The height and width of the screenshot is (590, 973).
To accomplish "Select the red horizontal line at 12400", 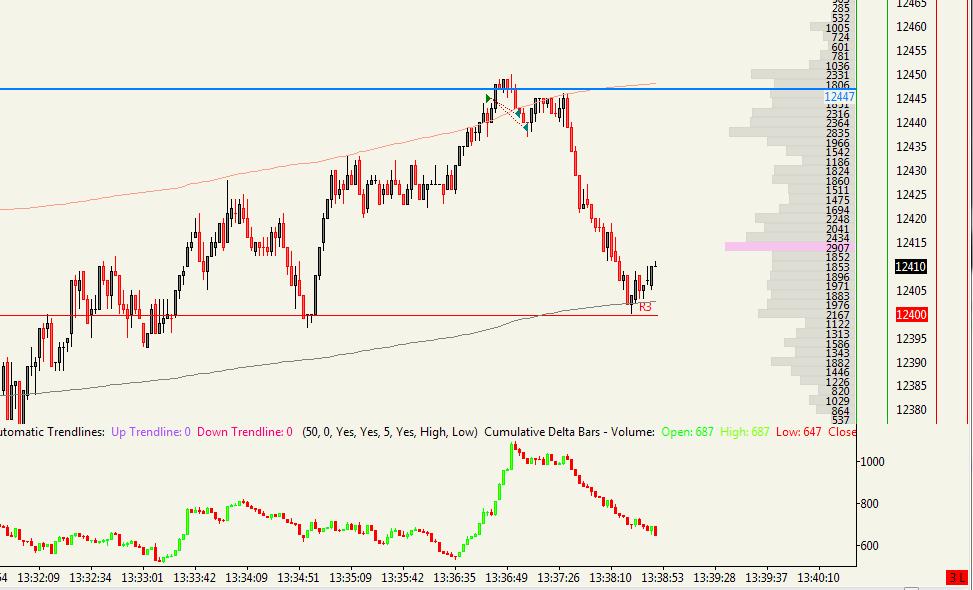I will [329, 316].
